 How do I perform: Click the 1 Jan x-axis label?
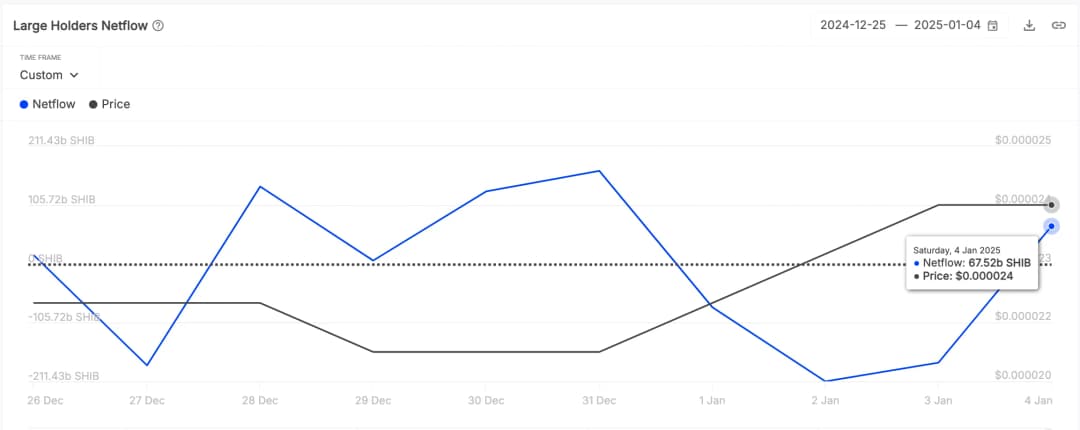pos(712,400)
